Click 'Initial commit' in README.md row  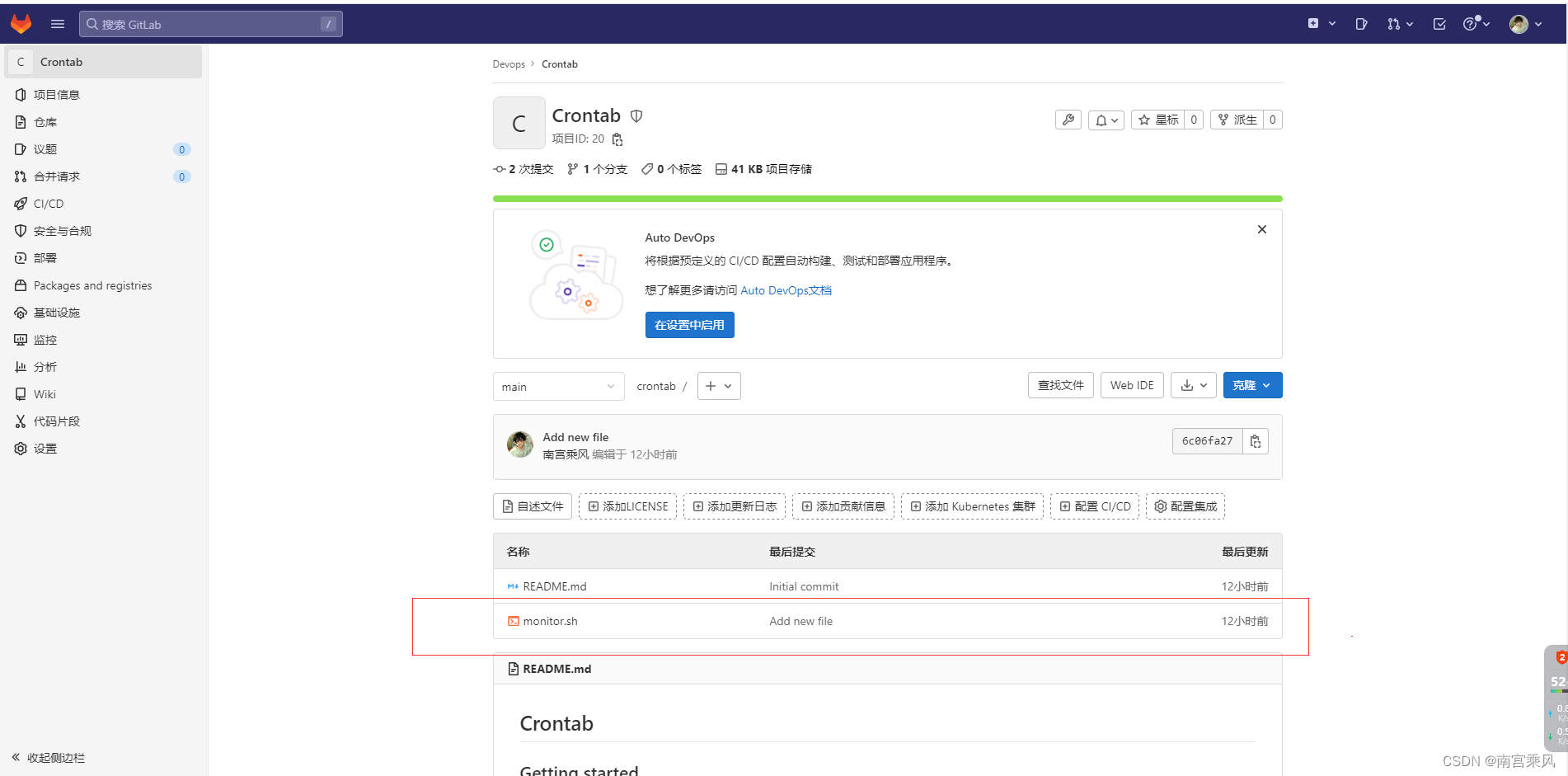(x=804, y=586)
